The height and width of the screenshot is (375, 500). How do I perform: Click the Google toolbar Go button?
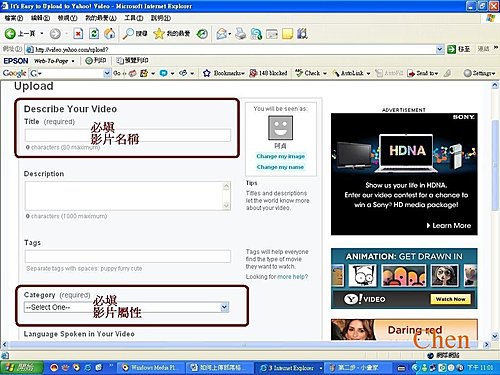click(117, 73)
